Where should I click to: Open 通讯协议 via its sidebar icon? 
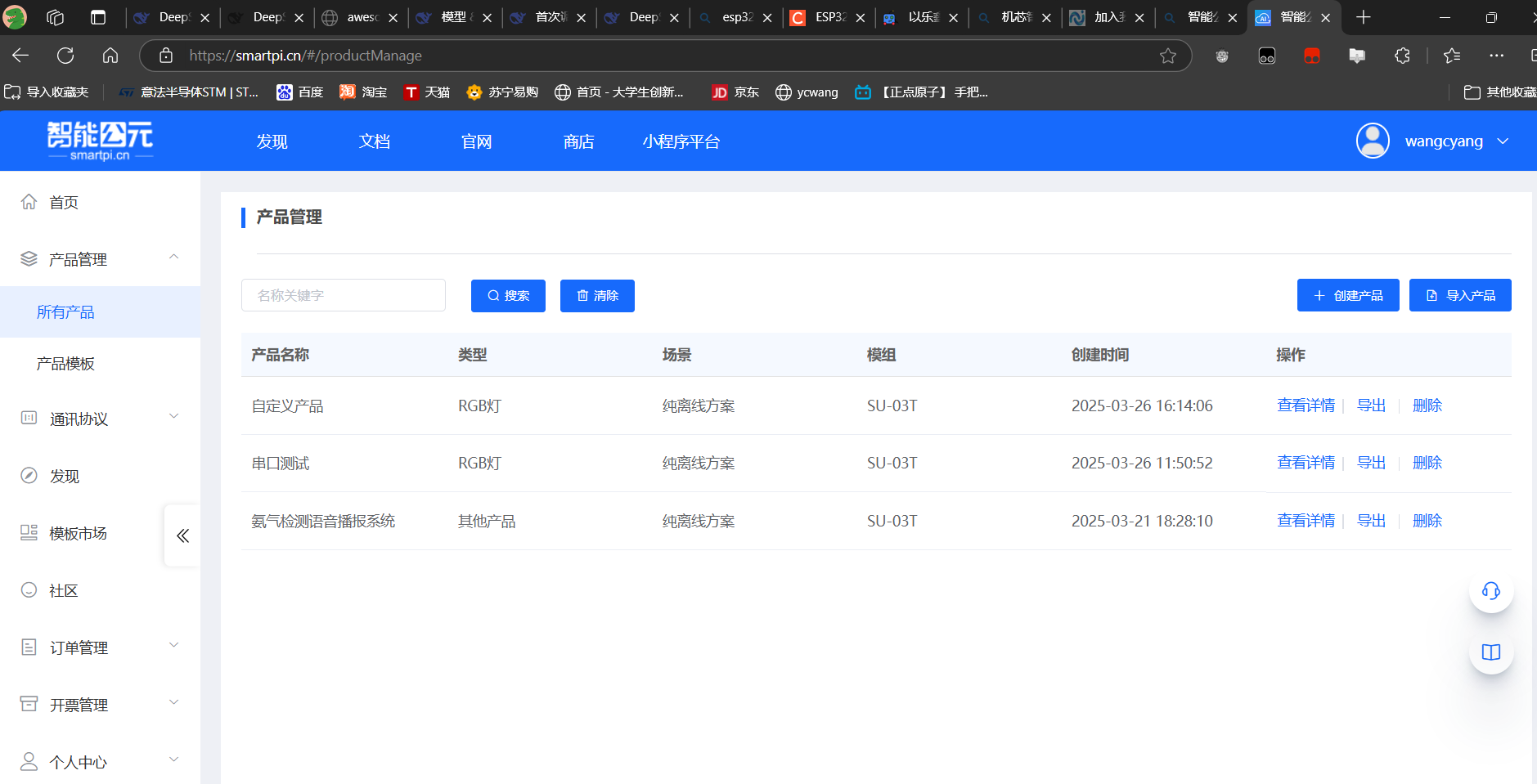click(29, 418)
